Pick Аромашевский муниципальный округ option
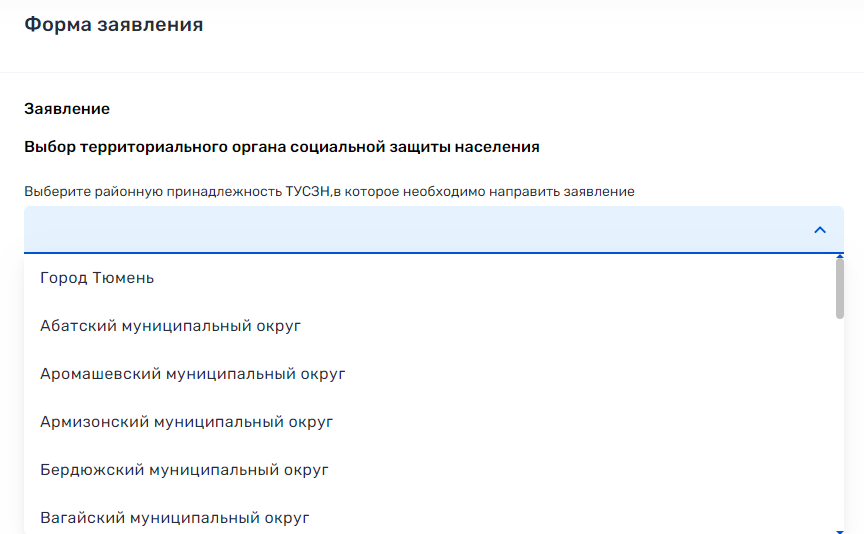Viewport: 864px width, 534px height. (192, 374)
